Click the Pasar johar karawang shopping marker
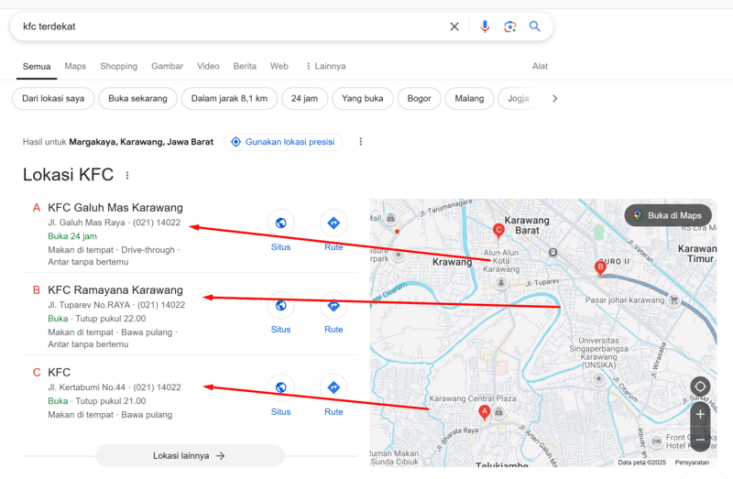Viewport: 733px width, 479px height. pos(674,300)
